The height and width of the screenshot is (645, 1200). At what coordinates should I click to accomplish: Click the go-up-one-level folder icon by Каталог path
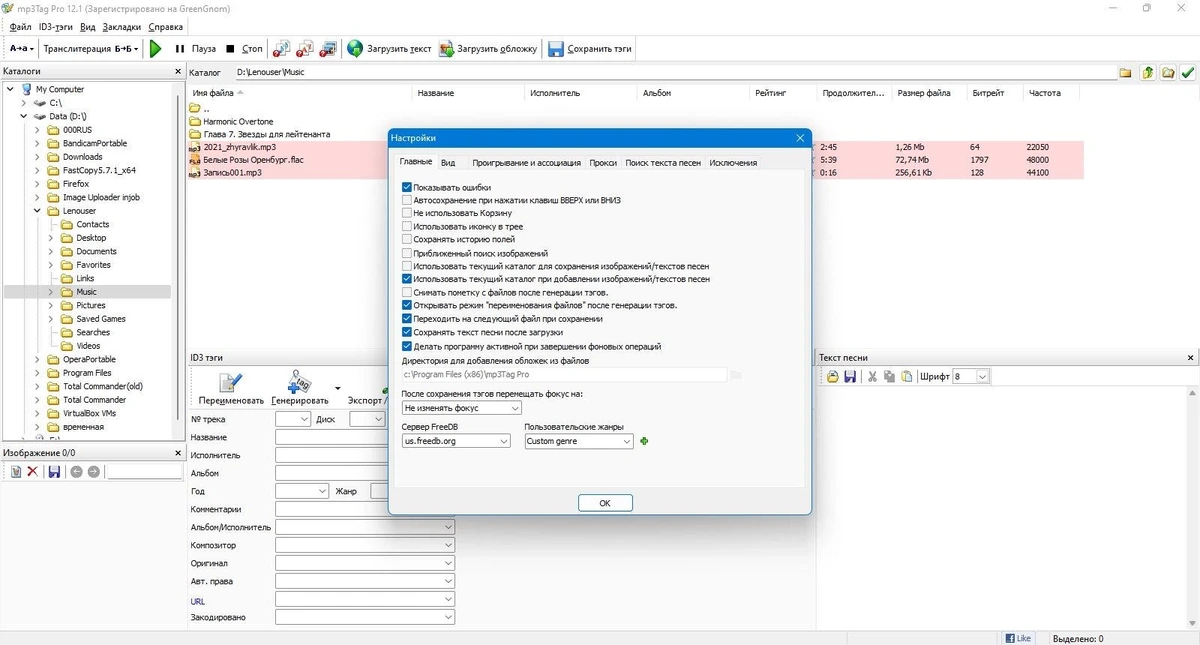point(1148,72)
